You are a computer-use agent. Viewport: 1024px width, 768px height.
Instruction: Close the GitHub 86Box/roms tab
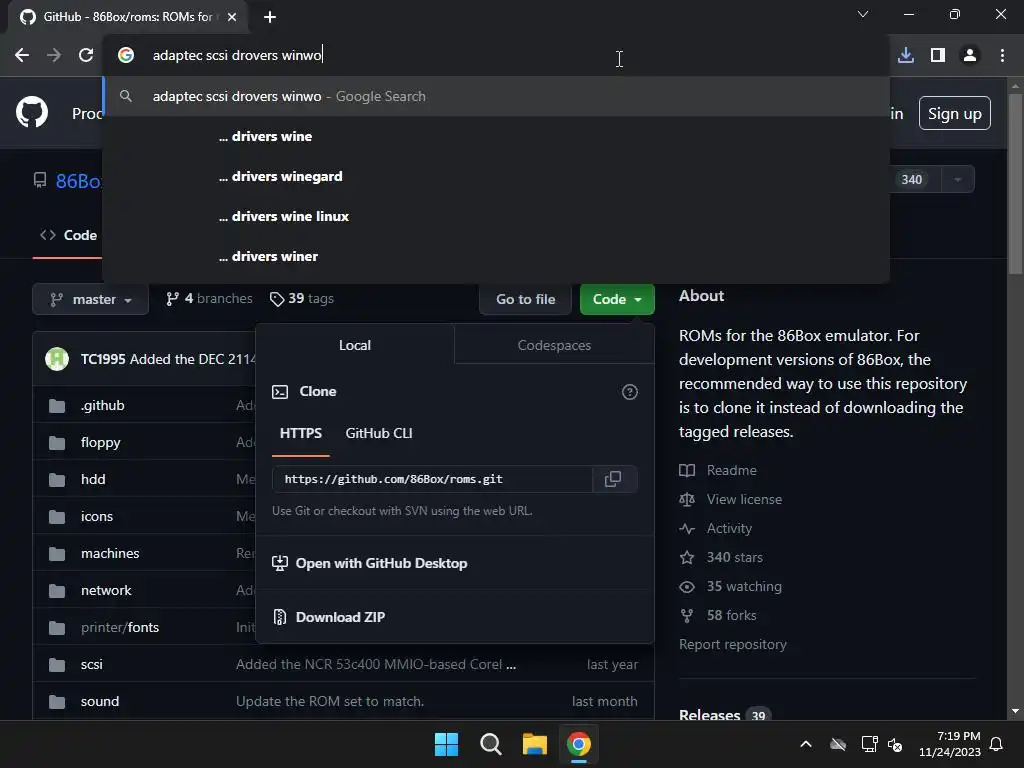232,17
